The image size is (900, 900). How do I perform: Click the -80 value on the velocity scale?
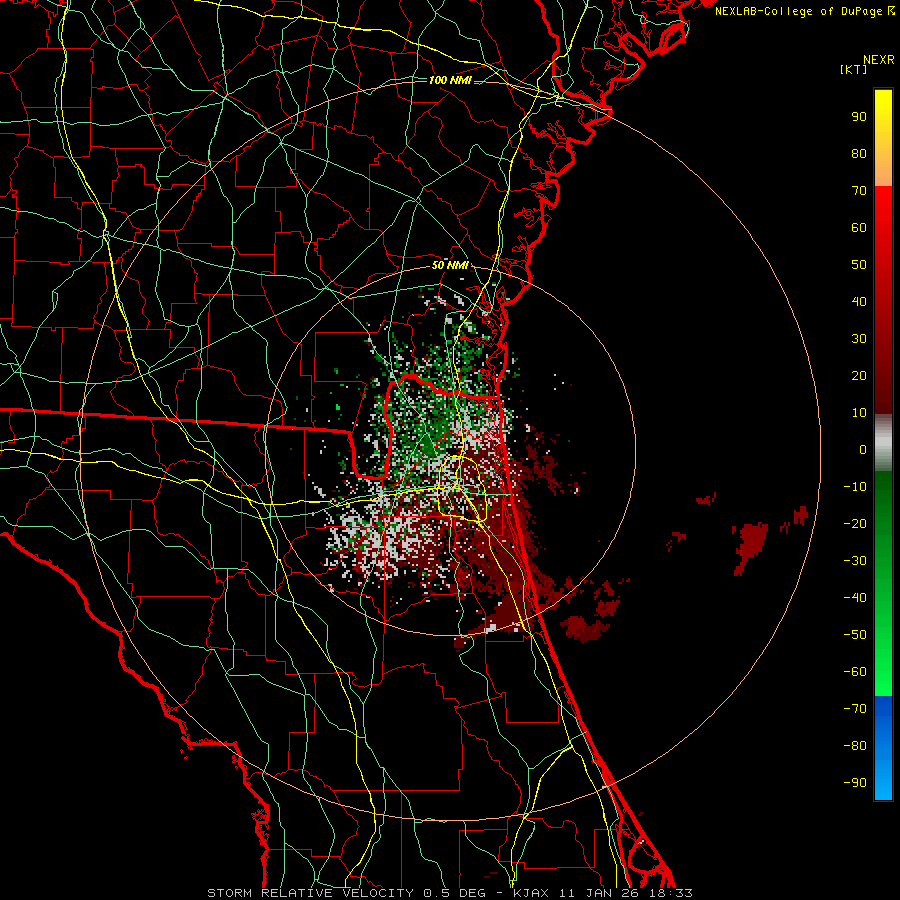855,746
